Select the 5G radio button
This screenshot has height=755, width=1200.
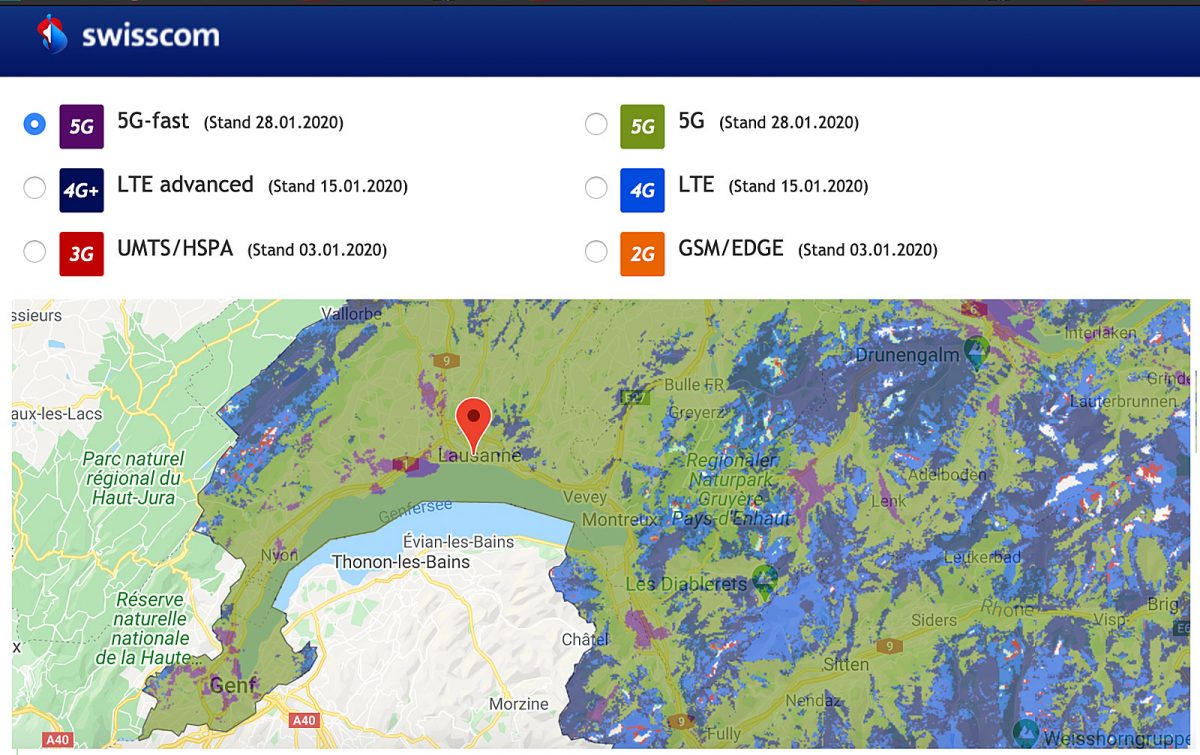pos(596,124)
